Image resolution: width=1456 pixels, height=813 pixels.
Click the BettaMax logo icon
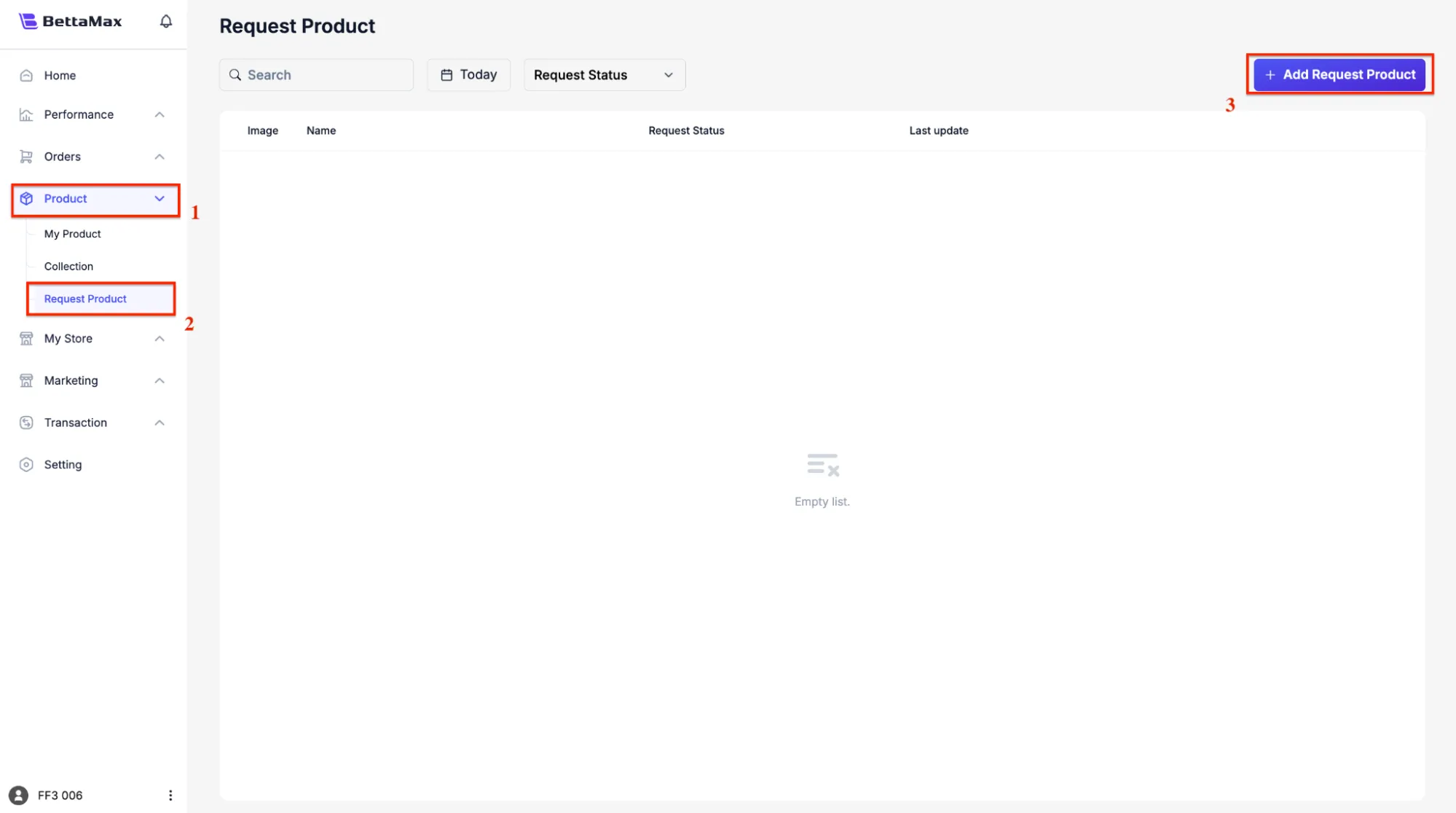click(28, 21)
